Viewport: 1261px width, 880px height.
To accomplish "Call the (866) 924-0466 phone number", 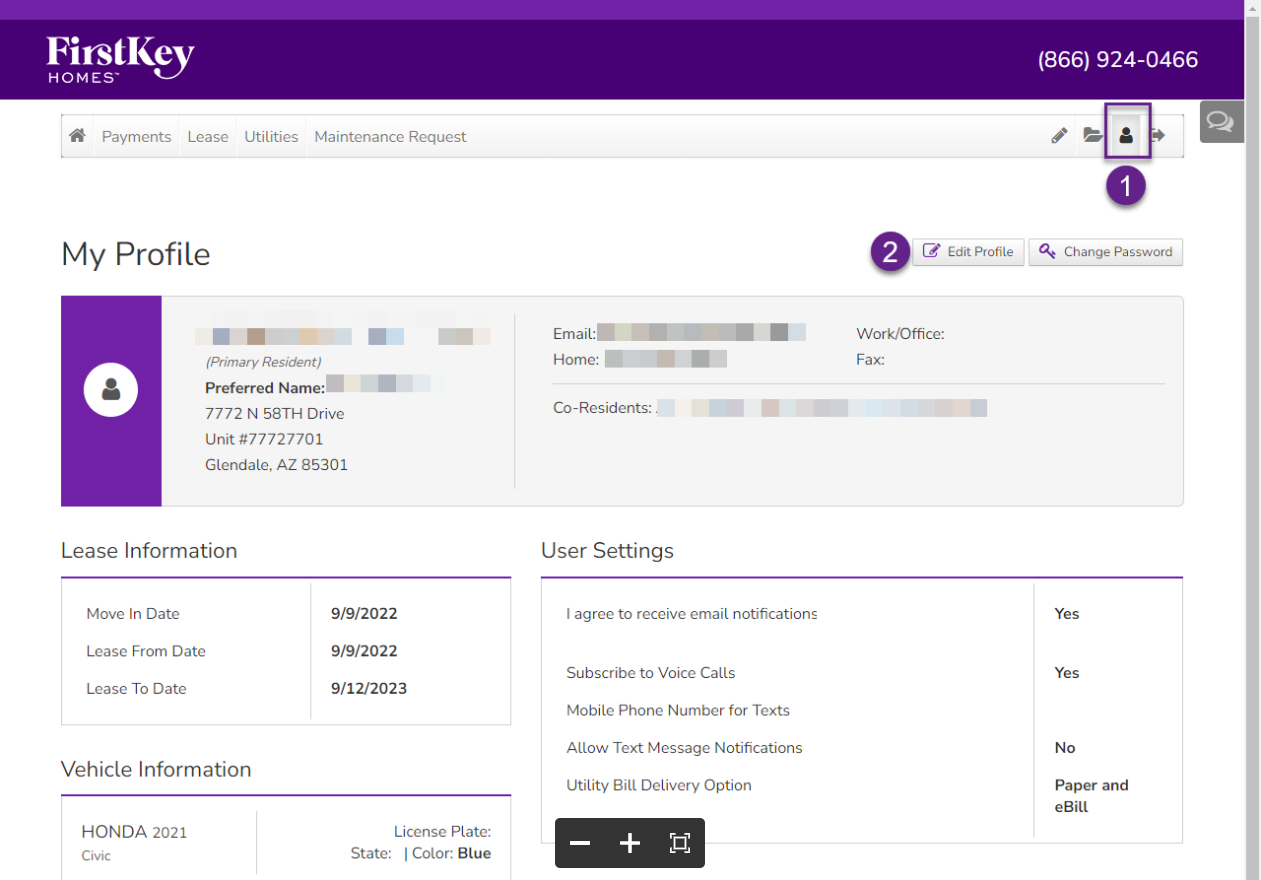I will [x=1117, y=60].
